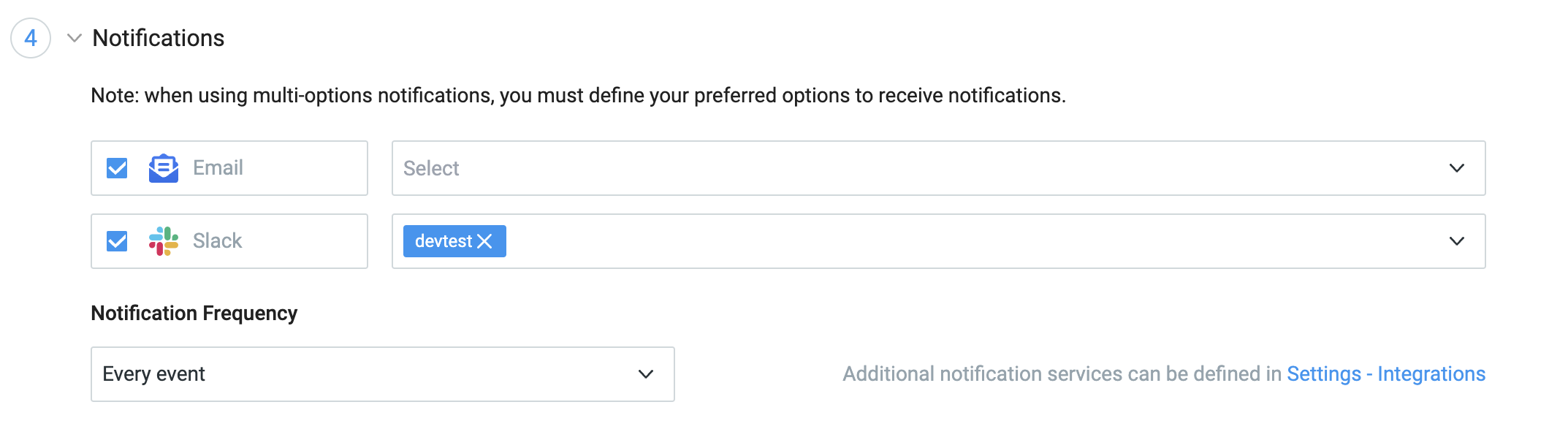Click the Email dropdown chevron arrow
1568x440 pixels.
click(x=1457, y=168)
